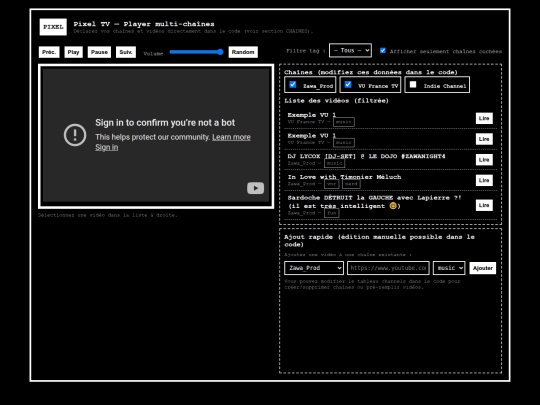Image resolution: width=540 pixels, height=405 pixels.
Task: Click the DJ LYCOX [DJ-SET] video title
Action: (366, 156)
